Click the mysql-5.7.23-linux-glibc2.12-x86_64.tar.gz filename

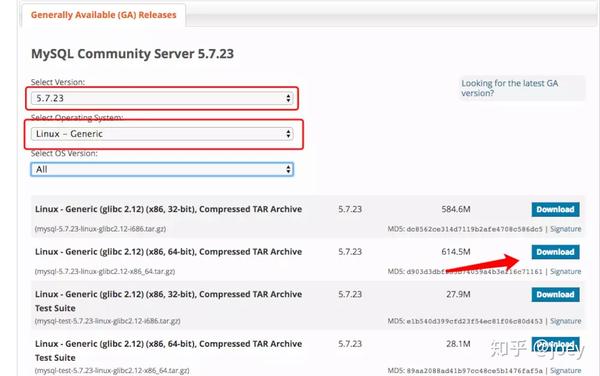(x=105, y=272)
